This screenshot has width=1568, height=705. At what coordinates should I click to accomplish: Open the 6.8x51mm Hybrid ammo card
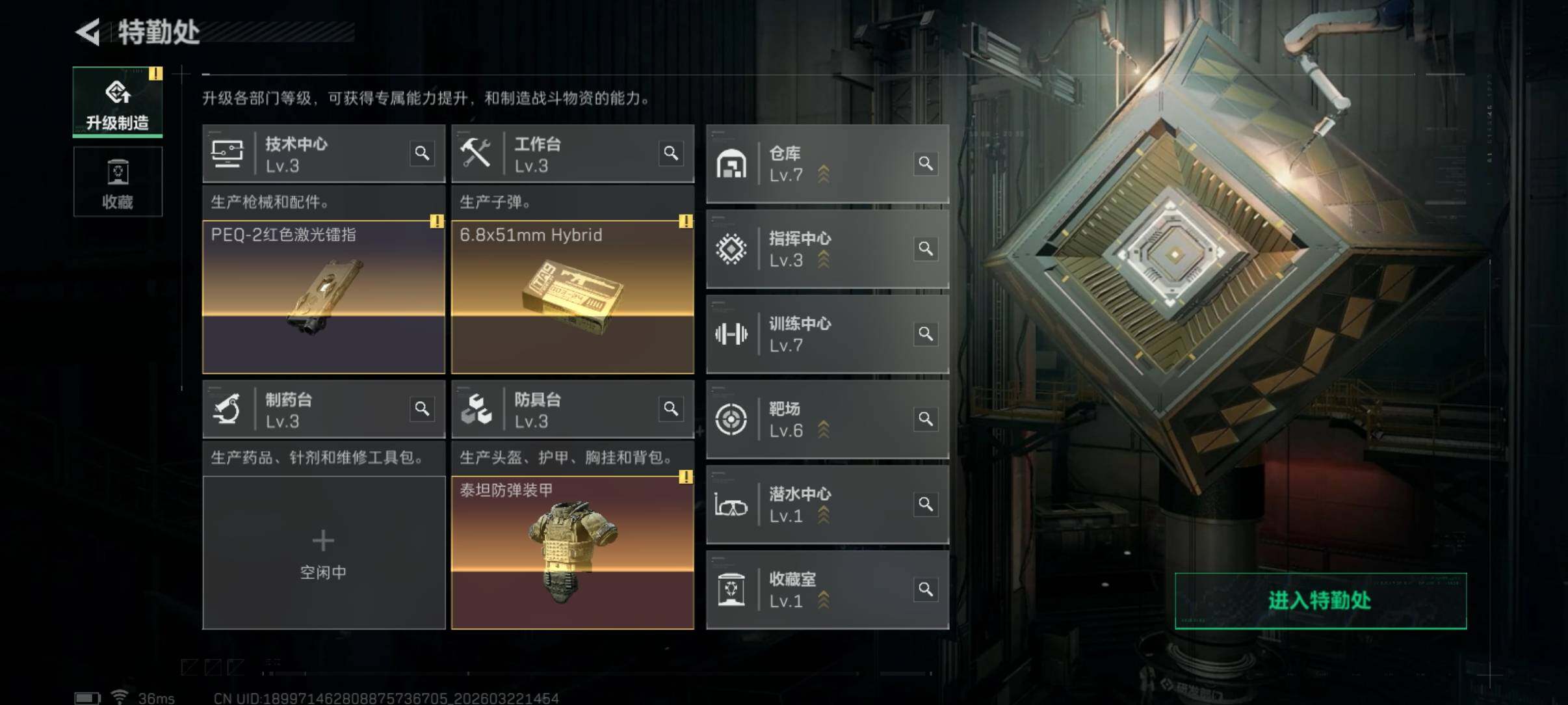573,297
